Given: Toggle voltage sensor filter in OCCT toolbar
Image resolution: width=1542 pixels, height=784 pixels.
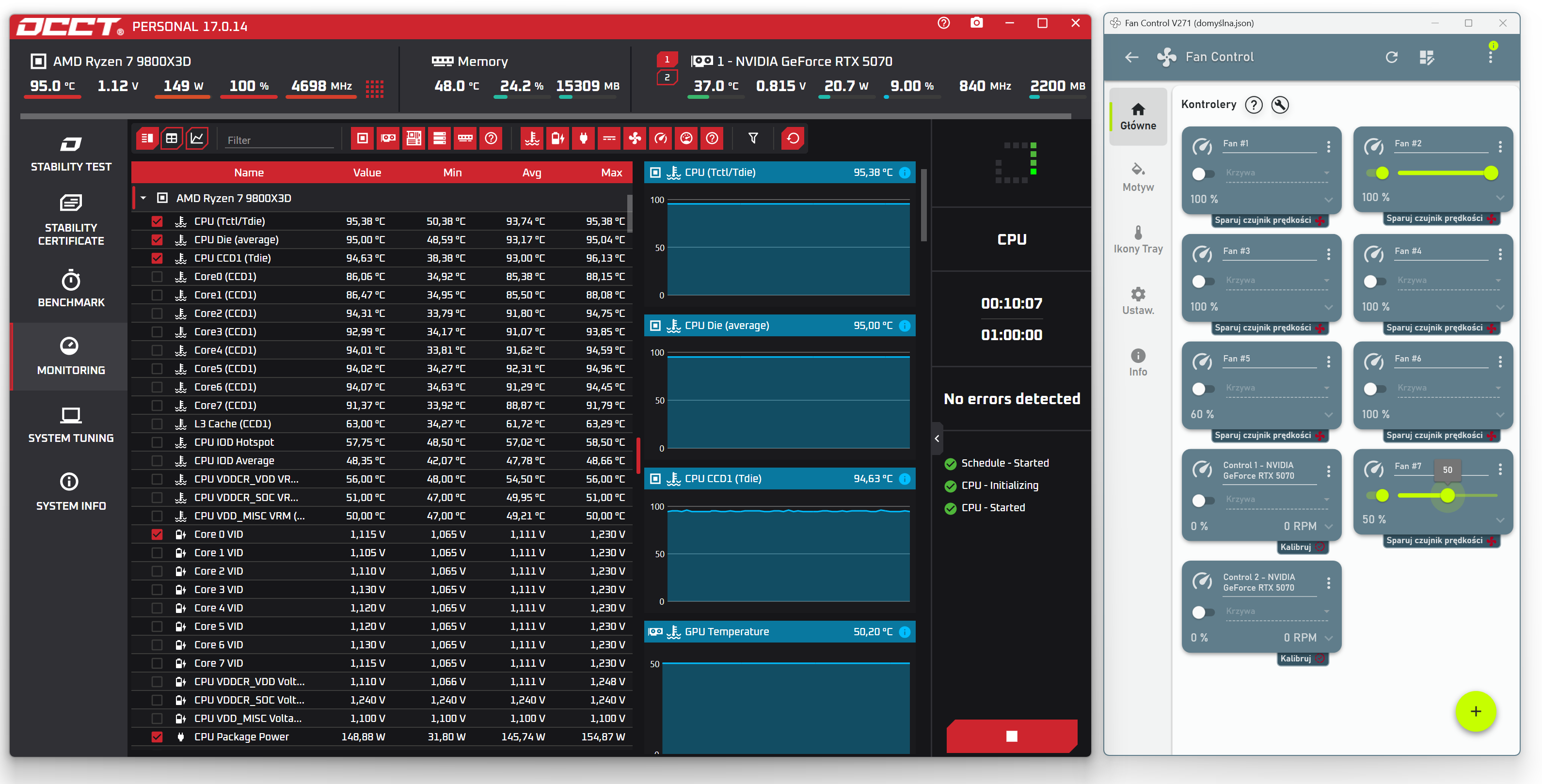Looking at the screenshot, I should click(557, 139).
